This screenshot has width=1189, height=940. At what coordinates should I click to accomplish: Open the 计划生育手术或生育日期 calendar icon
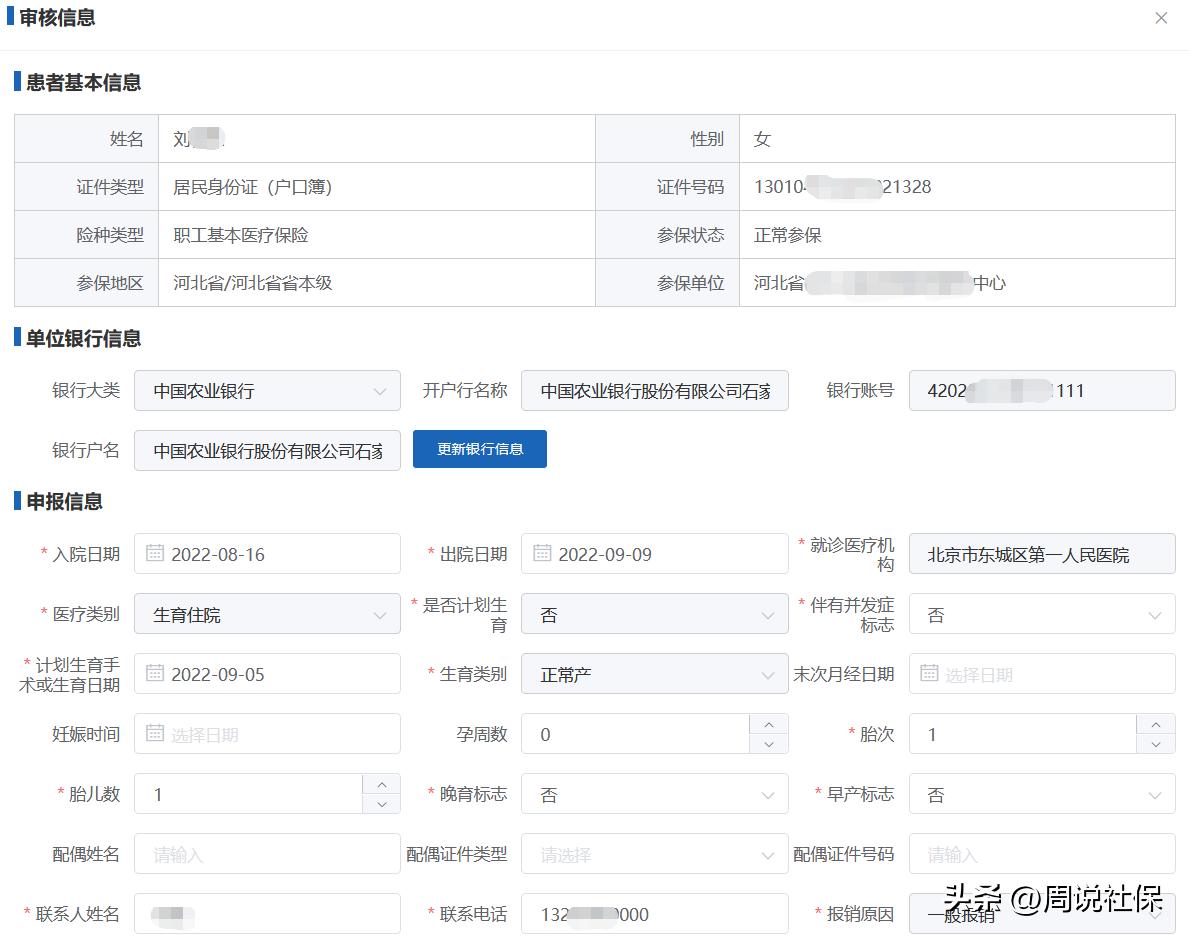pos(155,673)
